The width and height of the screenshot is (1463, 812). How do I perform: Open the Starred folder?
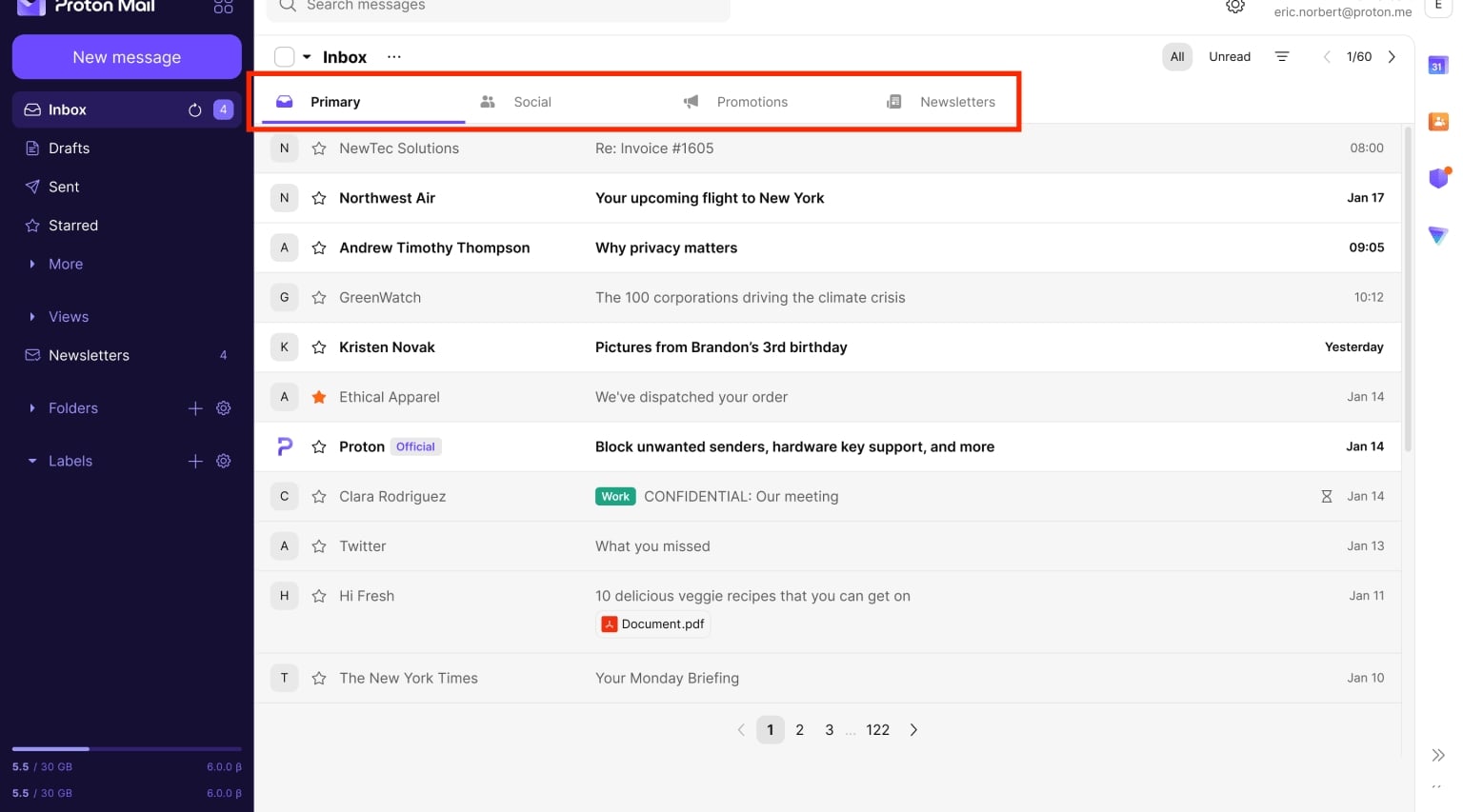pyautogui.click(x=127, y=226)
